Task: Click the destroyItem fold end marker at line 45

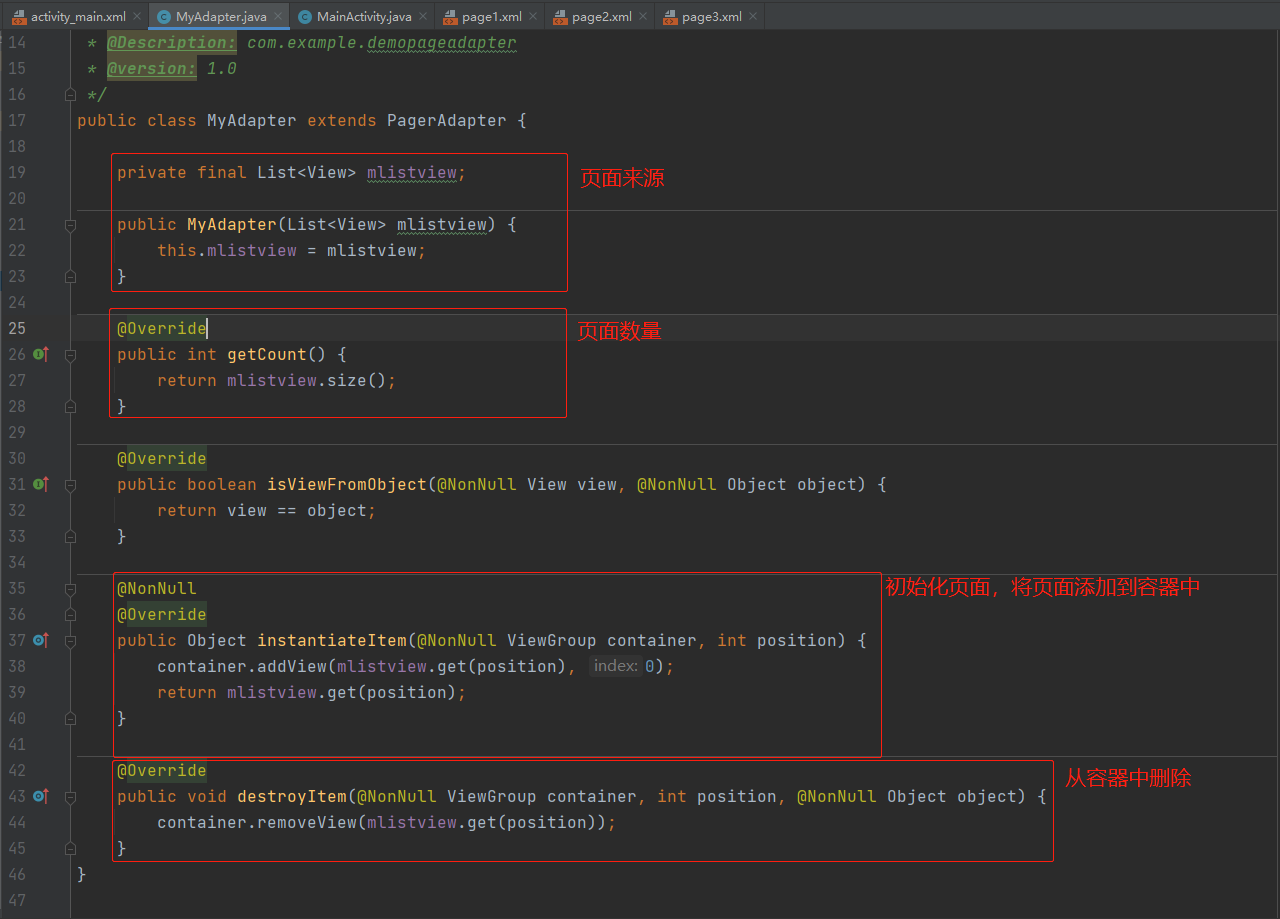Action: pos(70,849)
